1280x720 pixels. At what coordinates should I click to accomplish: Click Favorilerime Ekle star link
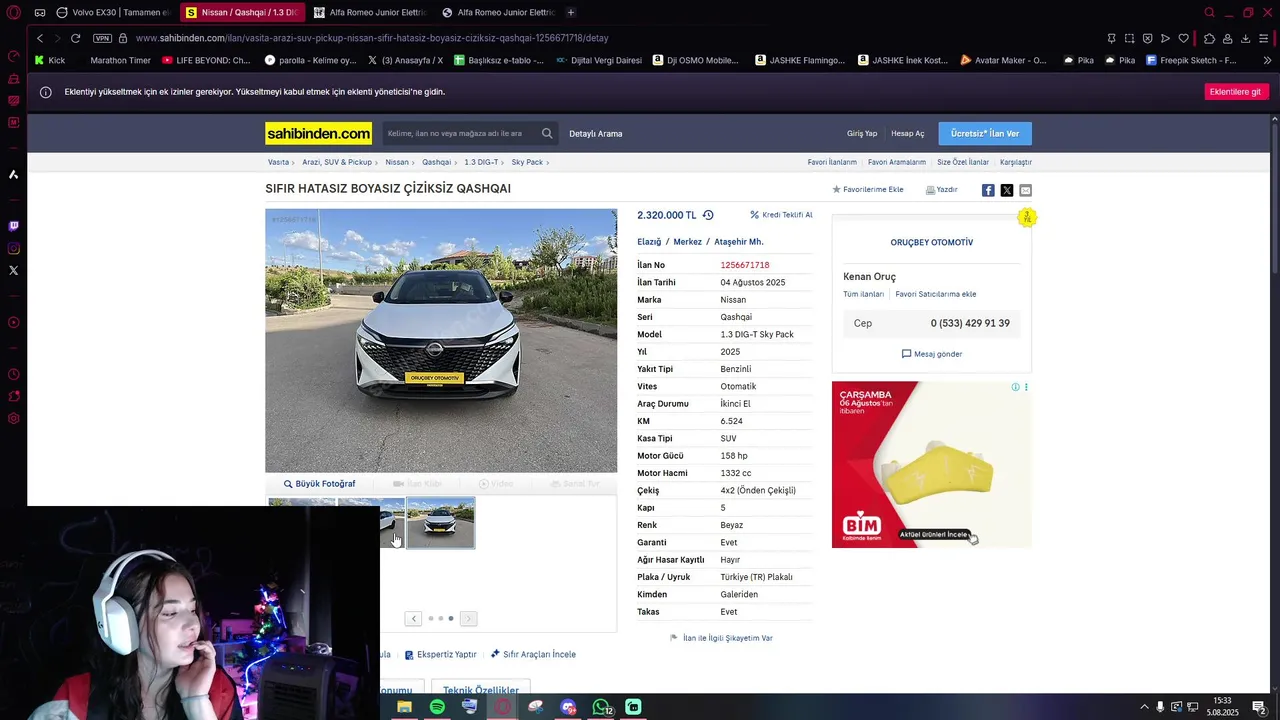click(x=868, y=189)
